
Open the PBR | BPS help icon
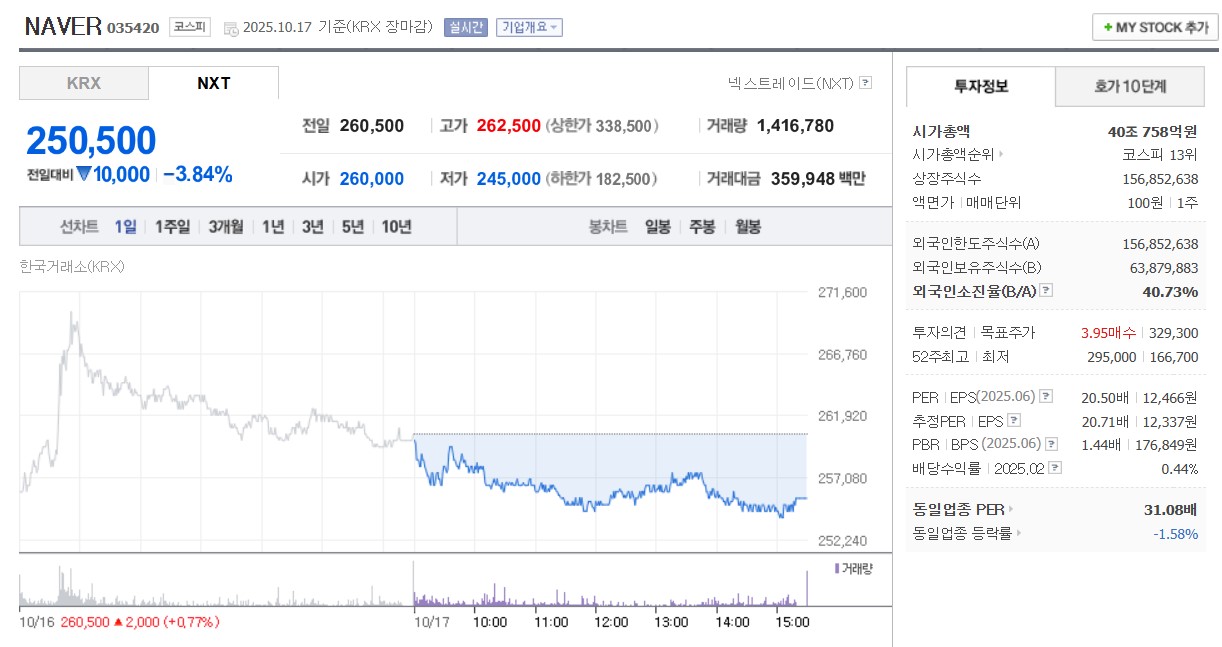coord(1050,444)
